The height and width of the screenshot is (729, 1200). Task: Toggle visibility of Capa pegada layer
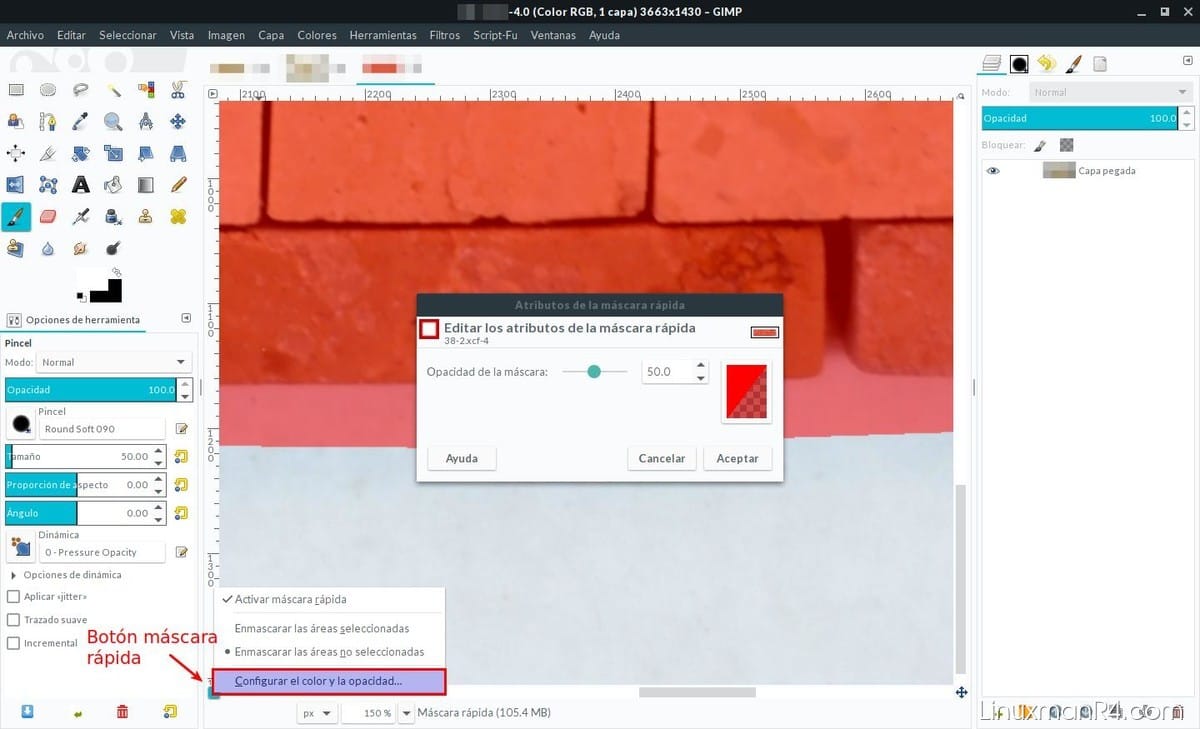click(x=993, y=170)
